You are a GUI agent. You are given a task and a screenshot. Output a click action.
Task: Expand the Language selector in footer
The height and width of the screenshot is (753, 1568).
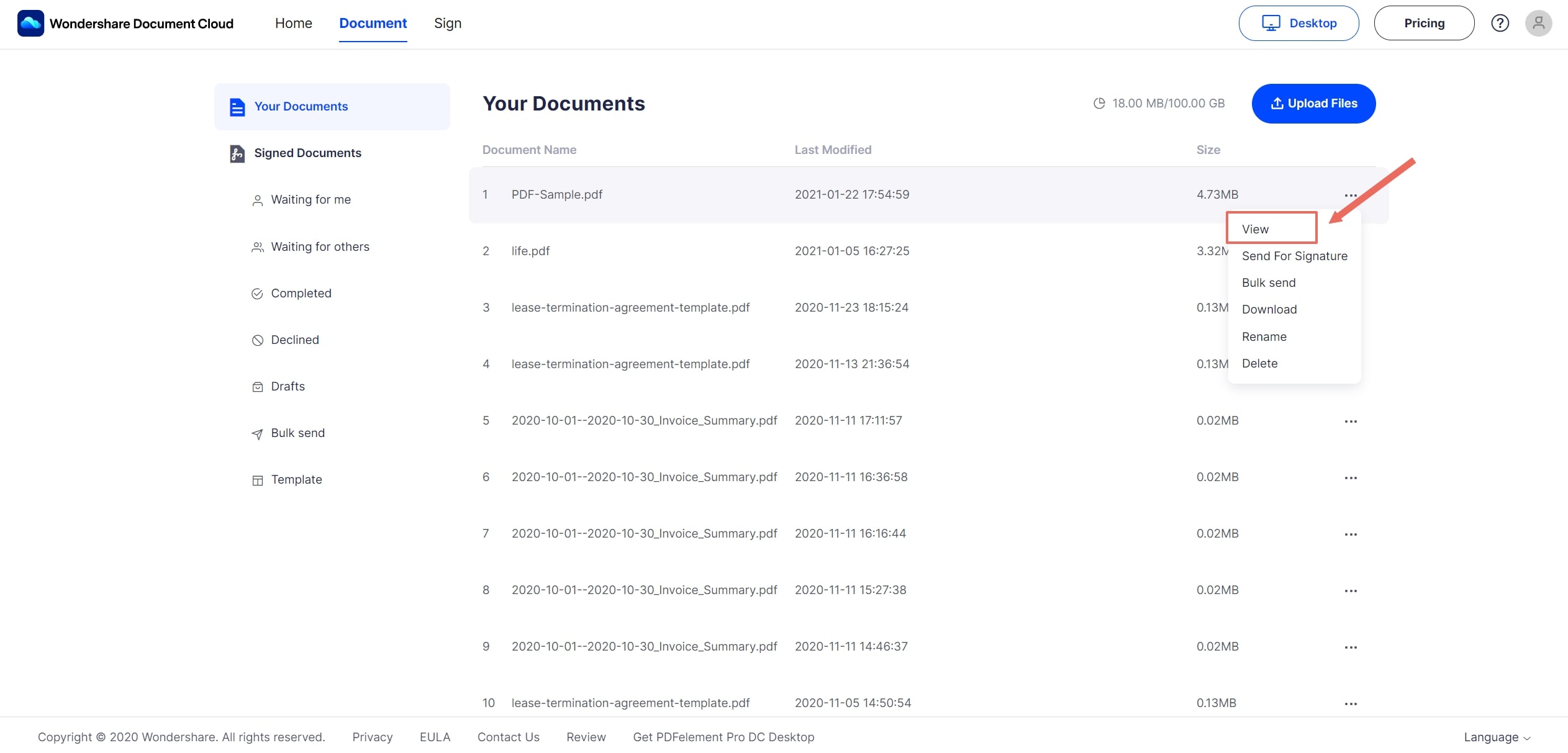click(1497, 737)
